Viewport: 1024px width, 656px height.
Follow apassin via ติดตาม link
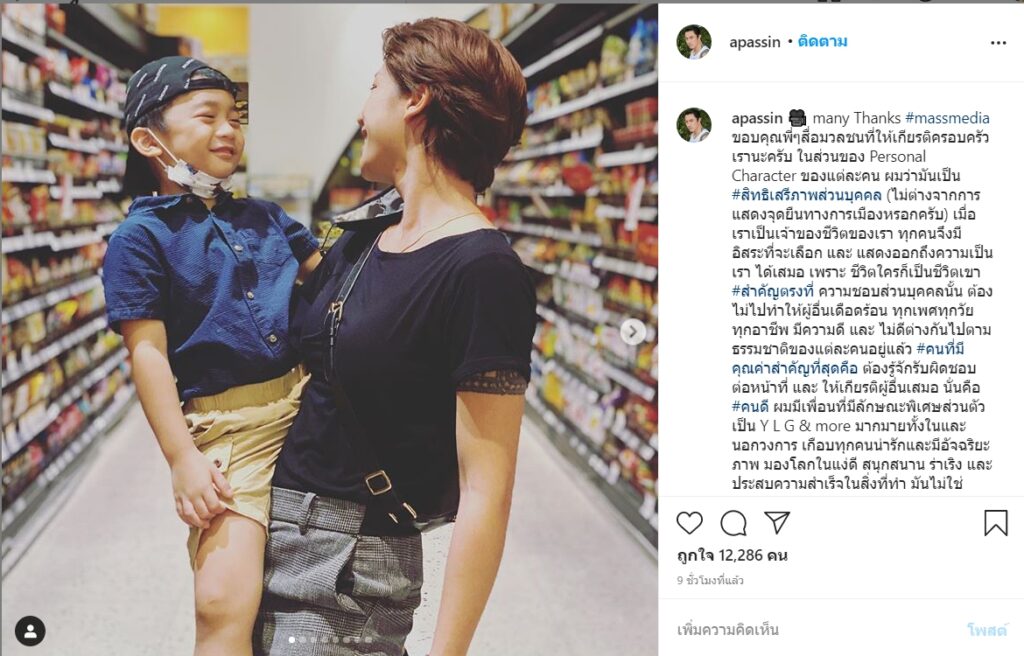pos(822,42)
